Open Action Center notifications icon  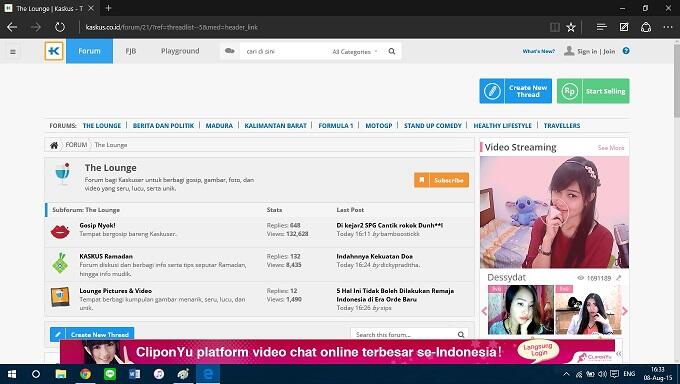(x=615, y=374)
